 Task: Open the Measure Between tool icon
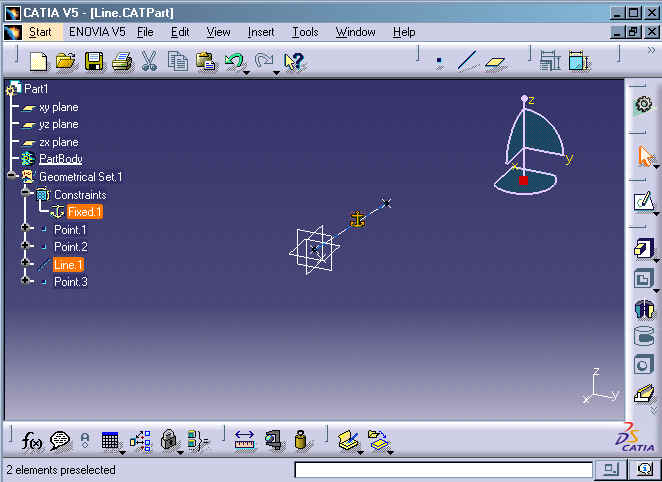click(x=244, y=440)
